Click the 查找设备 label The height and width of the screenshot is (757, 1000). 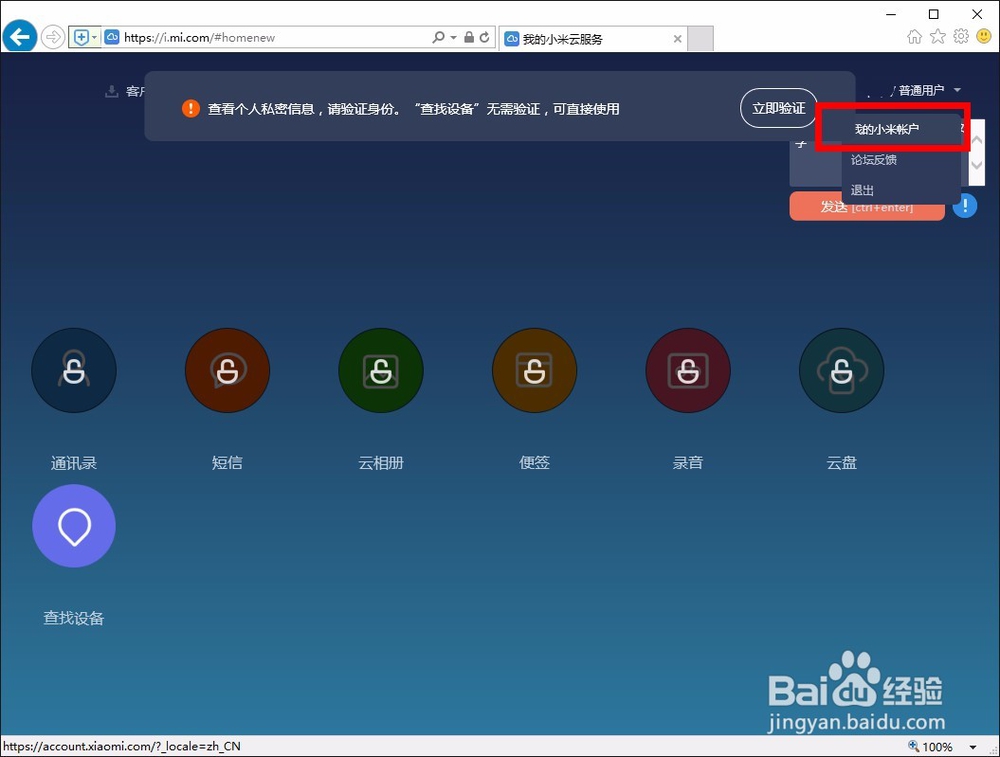pos(74,618)
